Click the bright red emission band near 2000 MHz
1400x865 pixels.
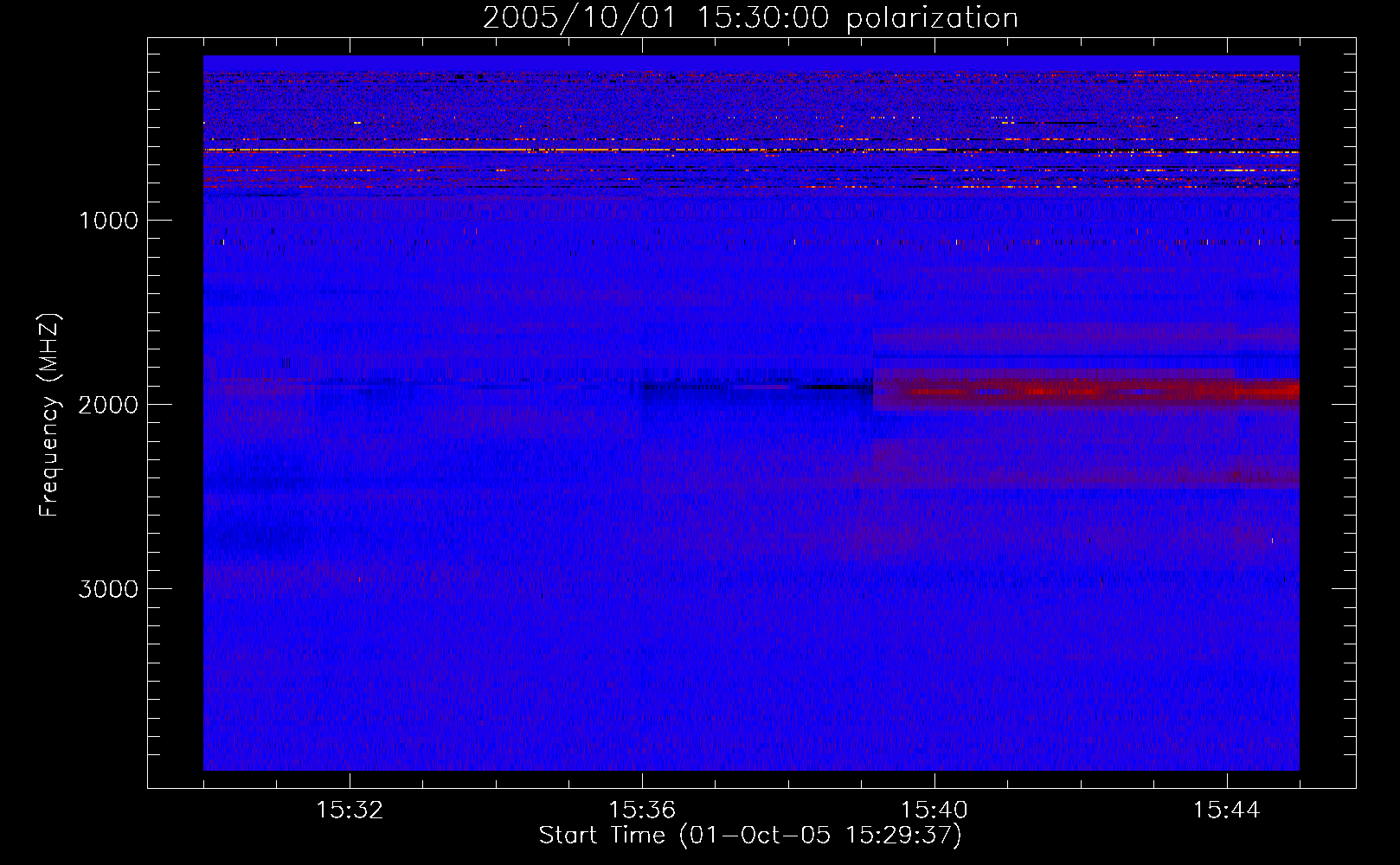click(1086, 391)
